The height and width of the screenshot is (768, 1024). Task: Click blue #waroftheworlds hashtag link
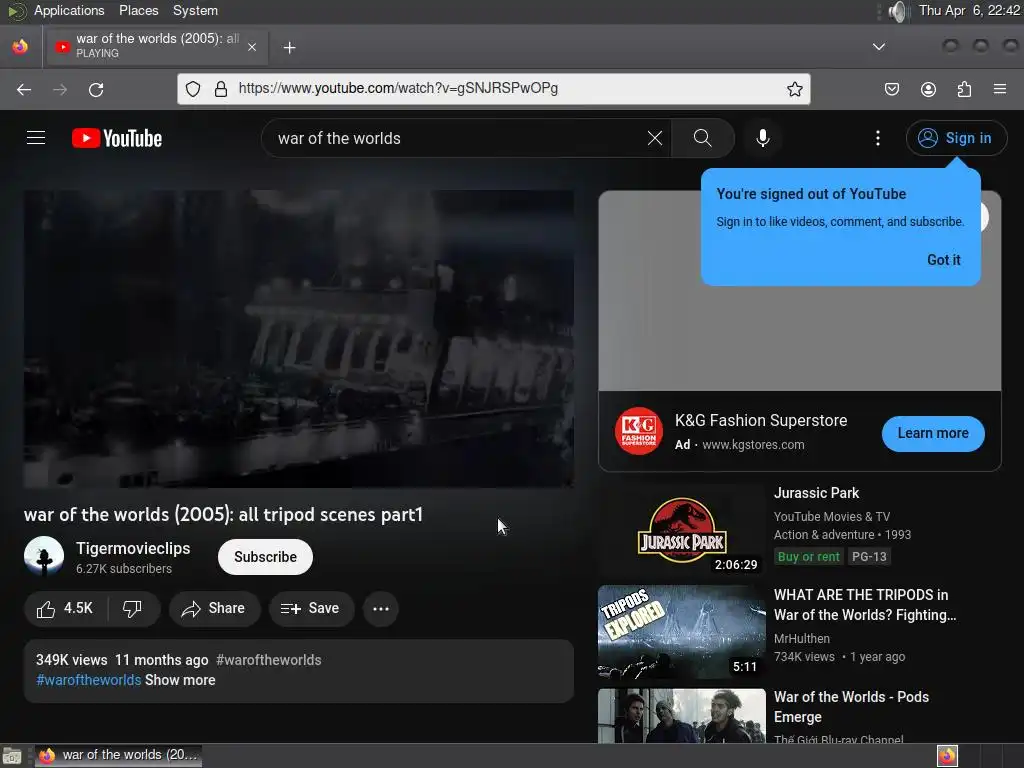89,680
